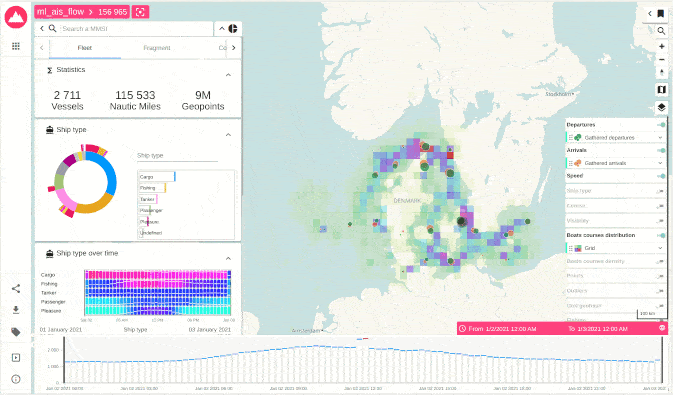This screenshot has width=673, height=395.
Task: Reset map bearing with compass icon
Action: pos(661,72)
